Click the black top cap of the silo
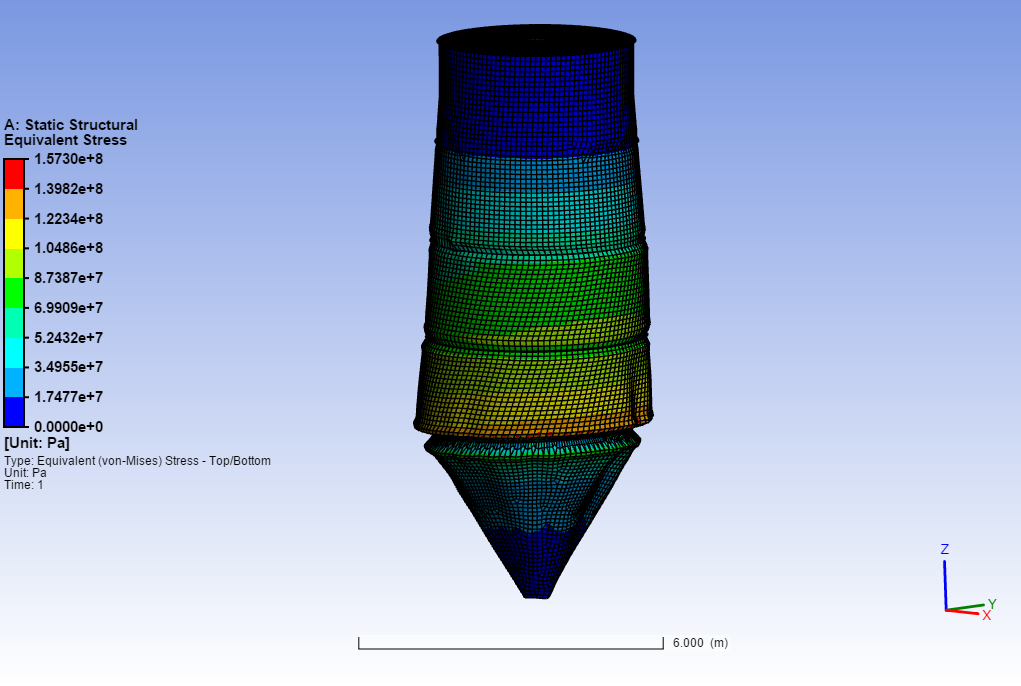 (536, 42)
